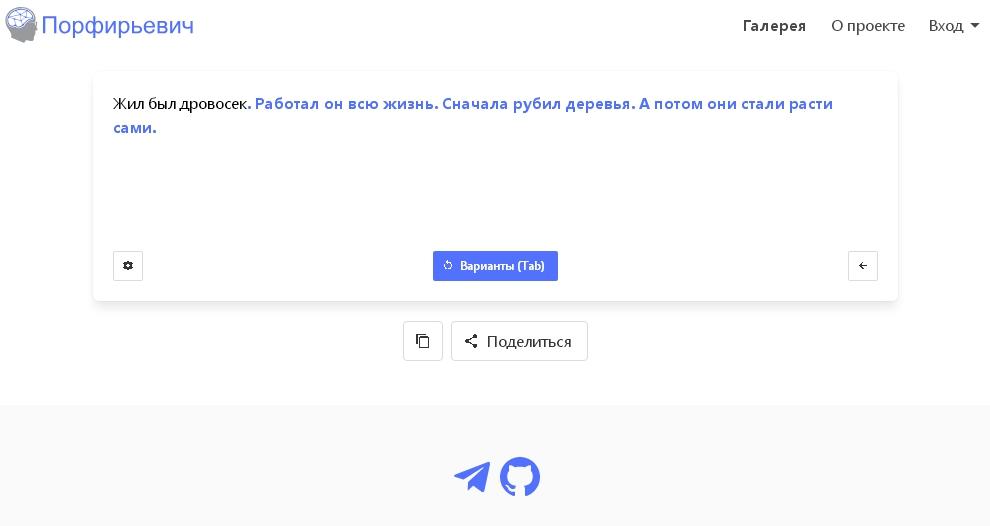Click the refresh icon in Варианты button

tap(448, 266)
